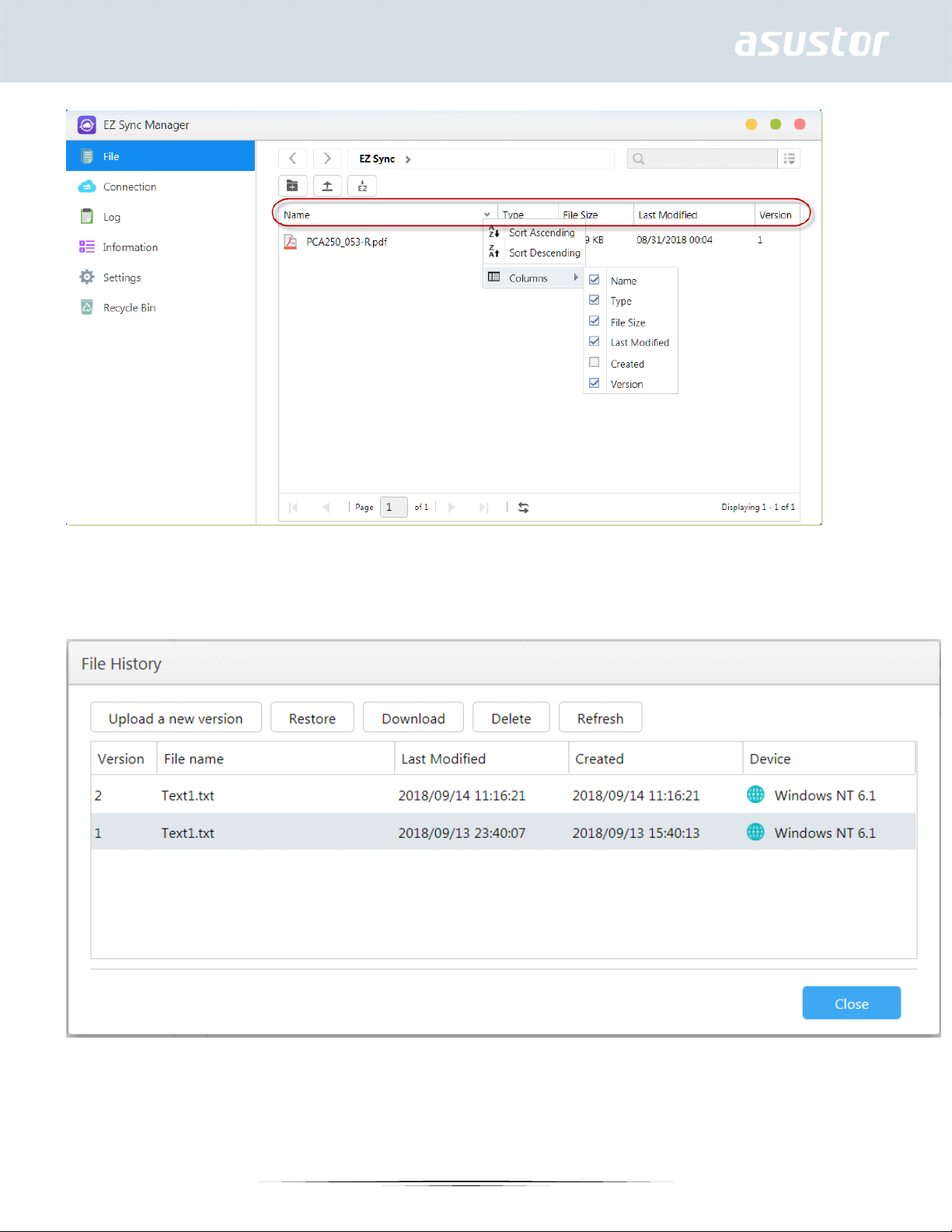Image resolution: width=952 pixels, height=1232 pixels.
Task: Click the Restore button
Action: (x=312, y=717)
